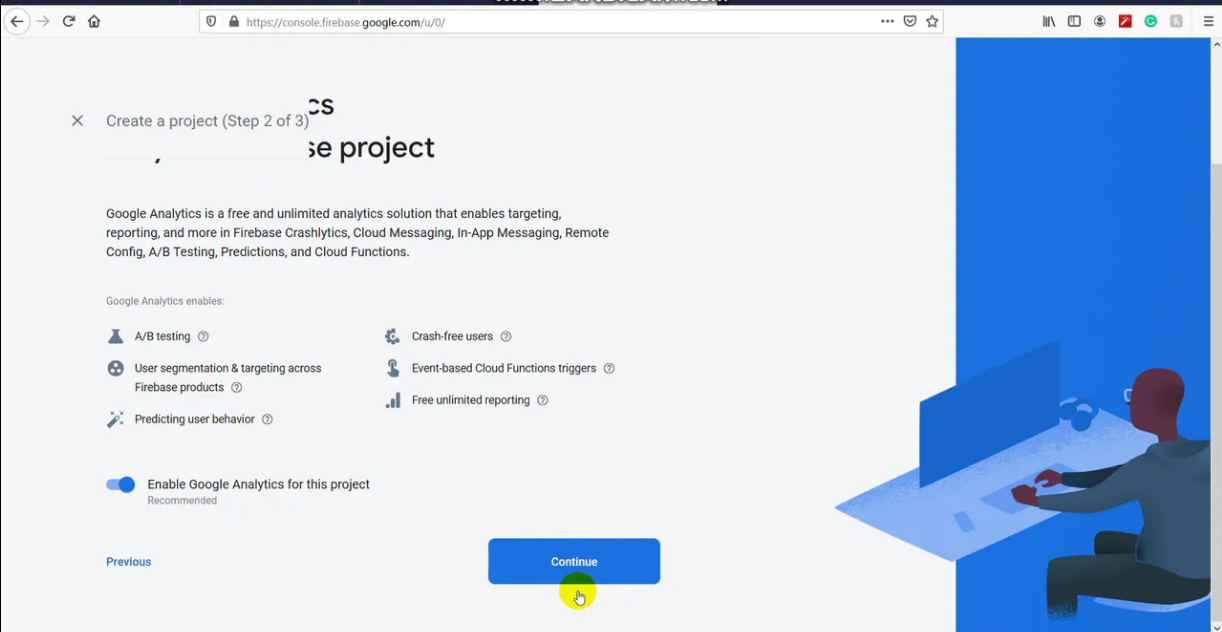The image size is (1222, 632).
Task: Open the Library bookmarks and history menu
Action: tap(1048, 21)
